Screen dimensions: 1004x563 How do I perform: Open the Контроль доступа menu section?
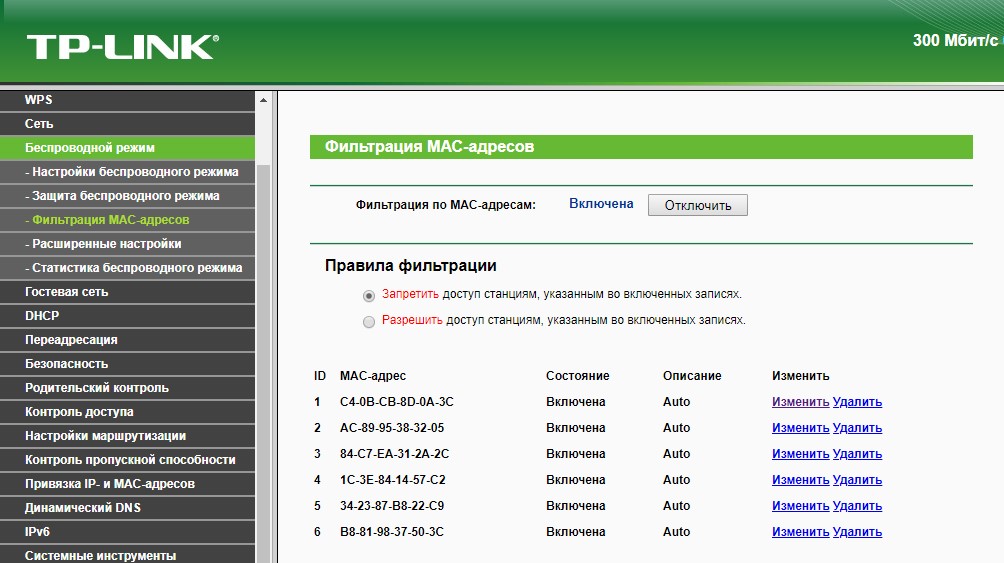pos(127,412)
